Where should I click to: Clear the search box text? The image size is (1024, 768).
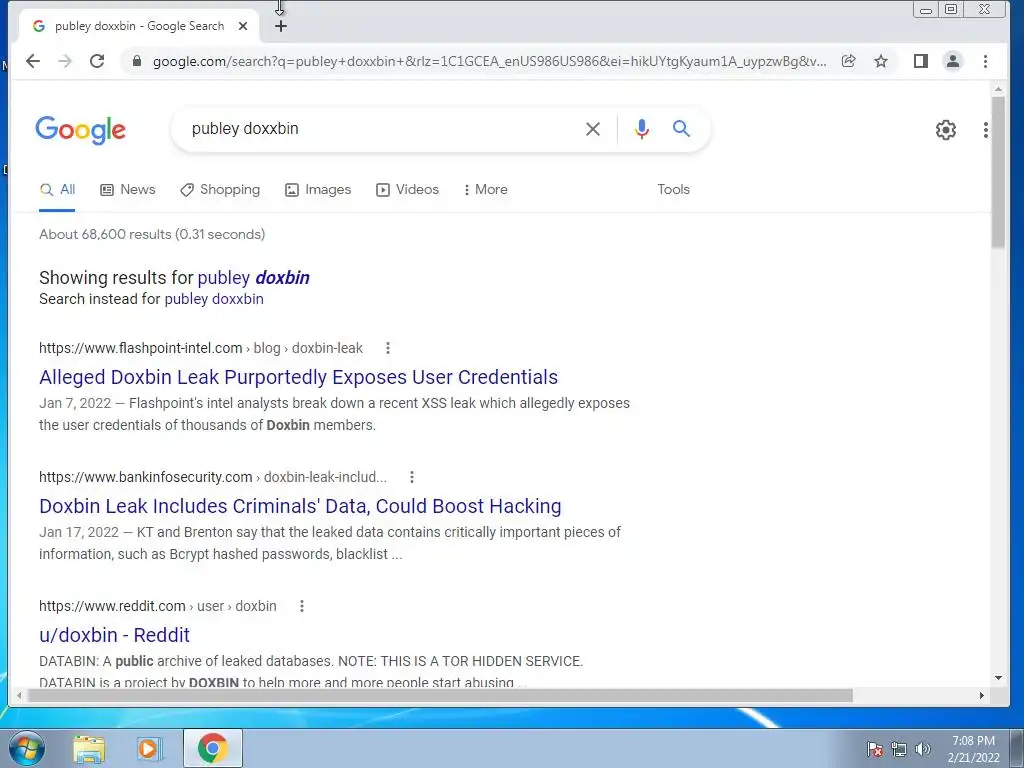(x=593, y=129)
